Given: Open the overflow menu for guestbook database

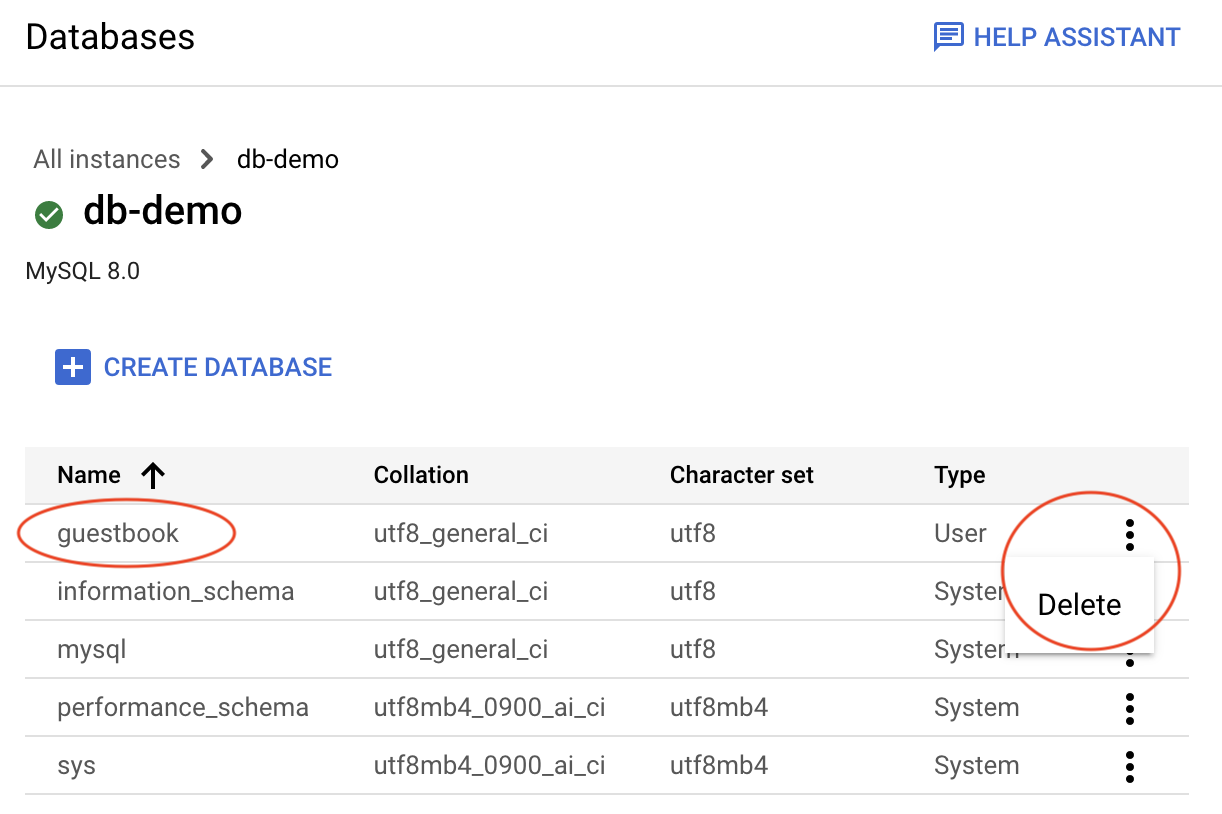Looking at the screenshot, I should (x=1129, y=533).
